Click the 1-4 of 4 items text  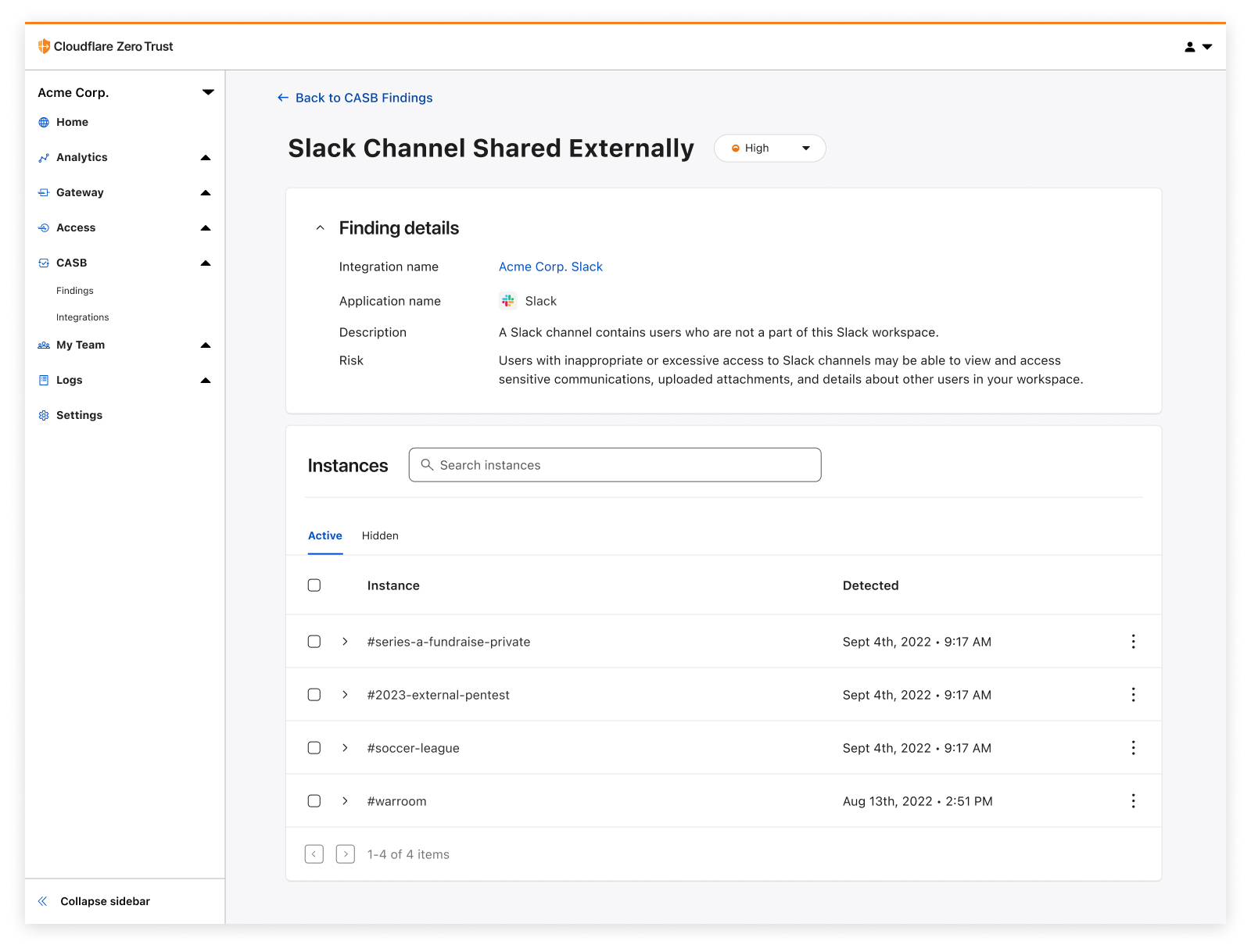point(408,854)
